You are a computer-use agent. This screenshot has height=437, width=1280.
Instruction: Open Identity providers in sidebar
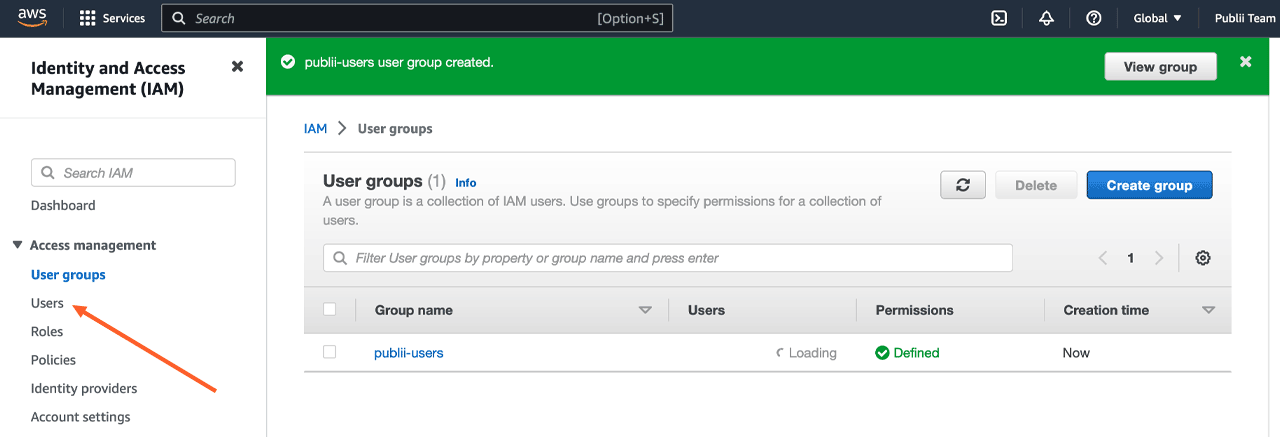coord(84,388)
